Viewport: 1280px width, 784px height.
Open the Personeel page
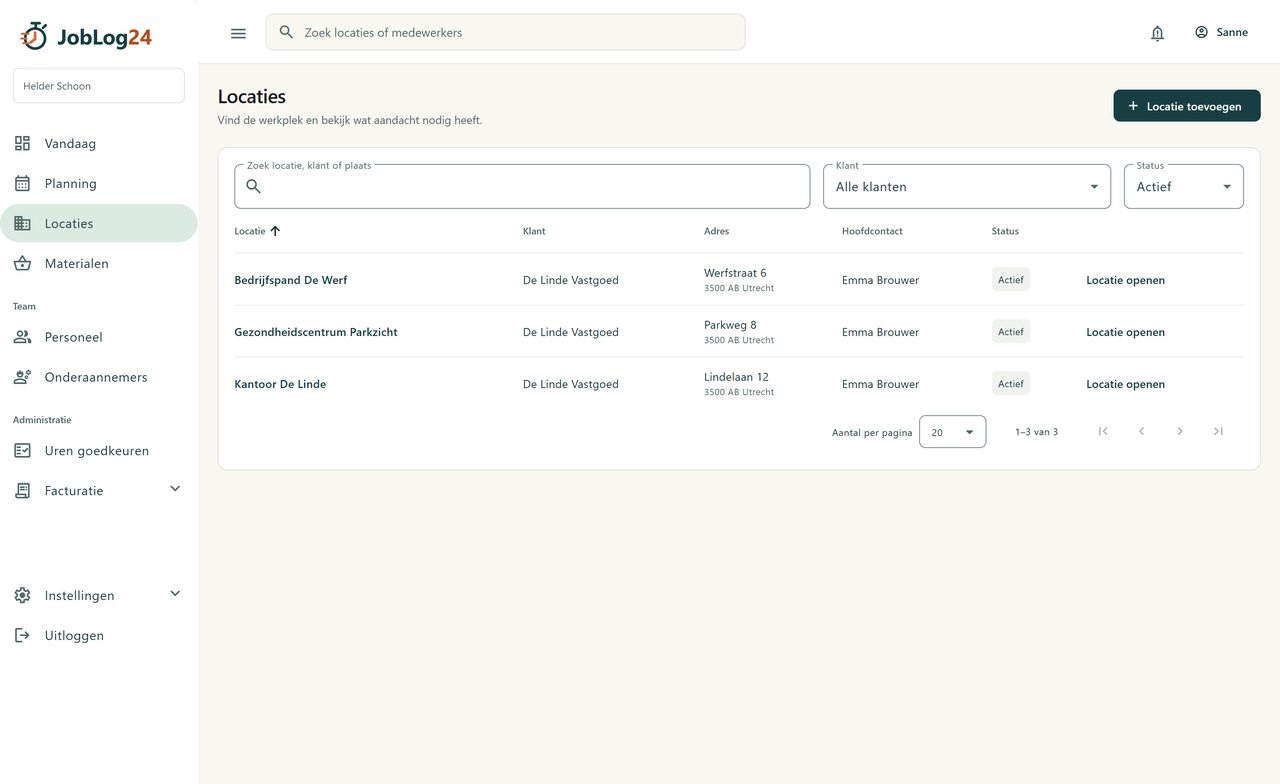point(98,338)
